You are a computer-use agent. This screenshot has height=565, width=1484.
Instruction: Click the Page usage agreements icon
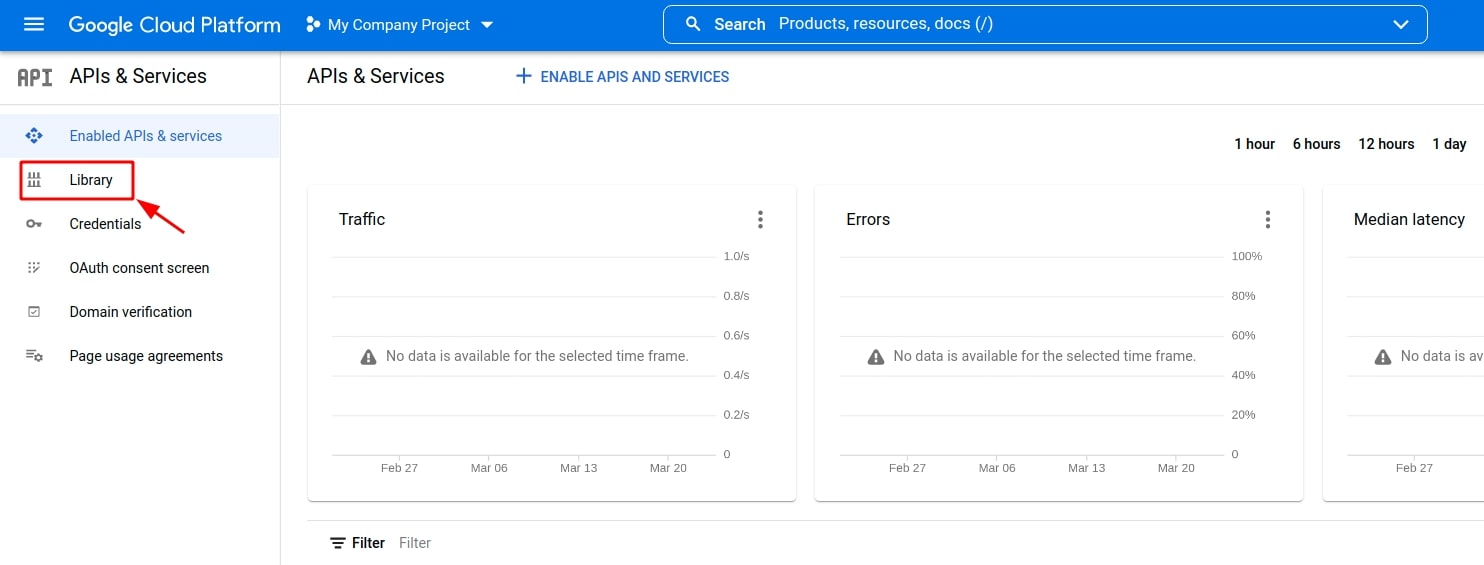(x=34, y=356)
